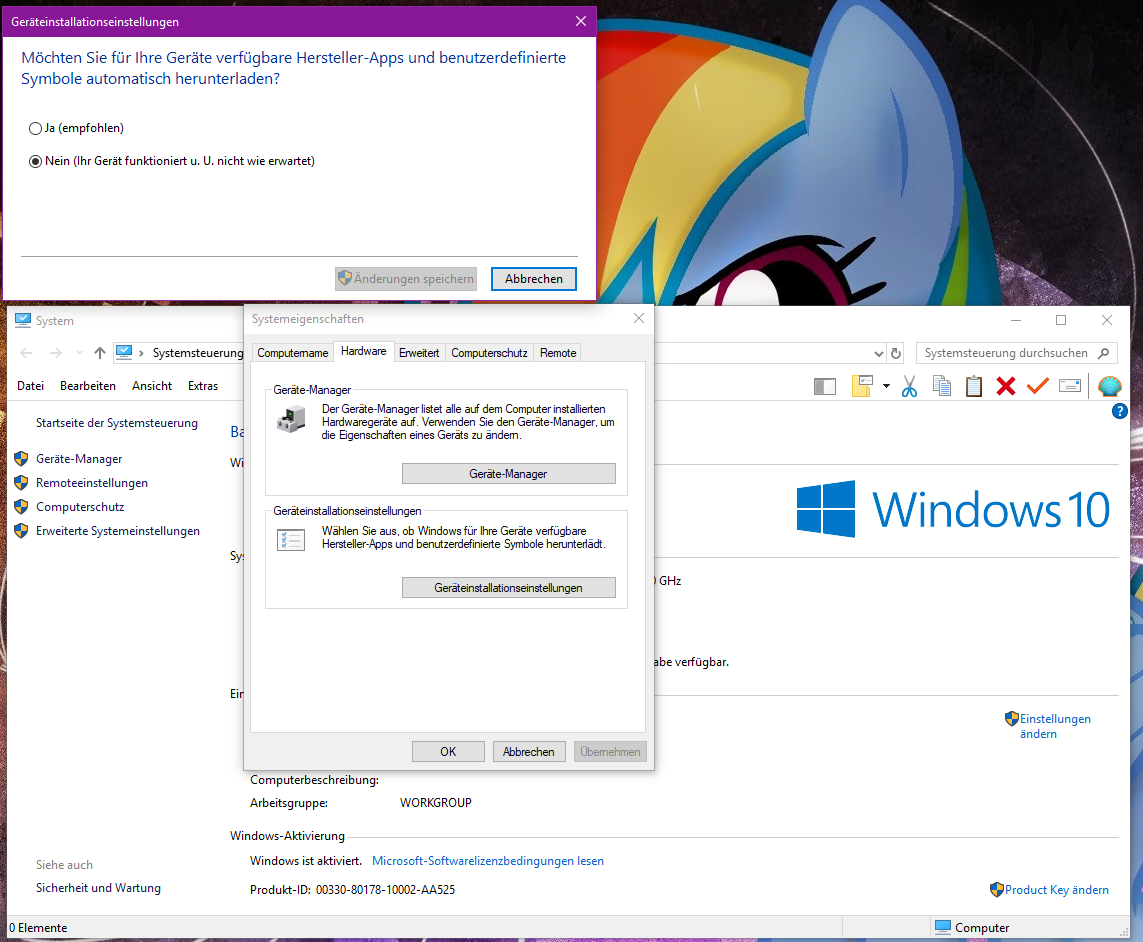The width and height of the screenshot is (1143, 942).
Task: Open the Extras menu
Action: (203, 386)
